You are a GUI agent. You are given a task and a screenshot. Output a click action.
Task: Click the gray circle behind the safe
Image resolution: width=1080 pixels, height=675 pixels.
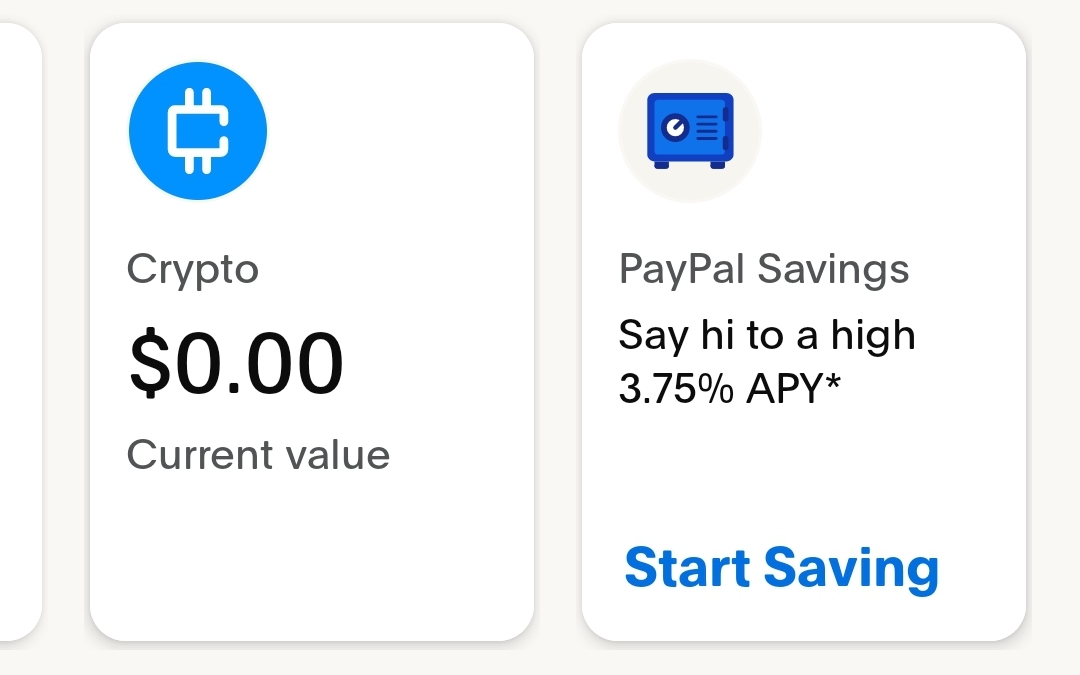[690, 131]
